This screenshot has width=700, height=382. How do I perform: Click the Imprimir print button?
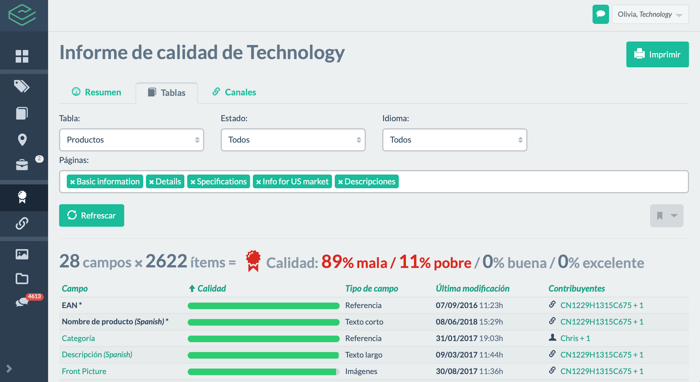click(657, 54)
